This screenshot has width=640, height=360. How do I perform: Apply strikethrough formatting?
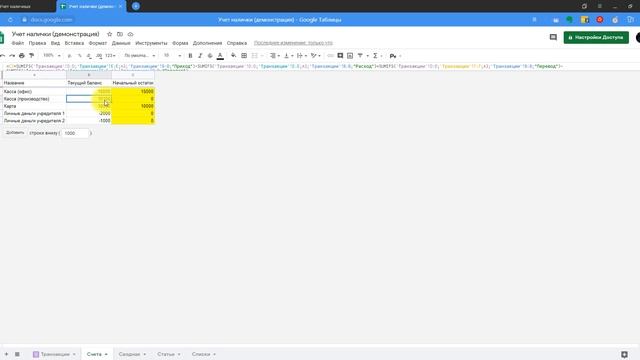[x=210, y=56]
